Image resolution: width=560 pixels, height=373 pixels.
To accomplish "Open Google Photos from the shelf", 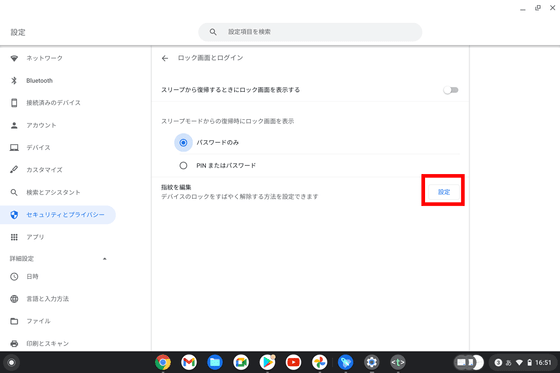I will pyautogui.click(x=319, y=363).
